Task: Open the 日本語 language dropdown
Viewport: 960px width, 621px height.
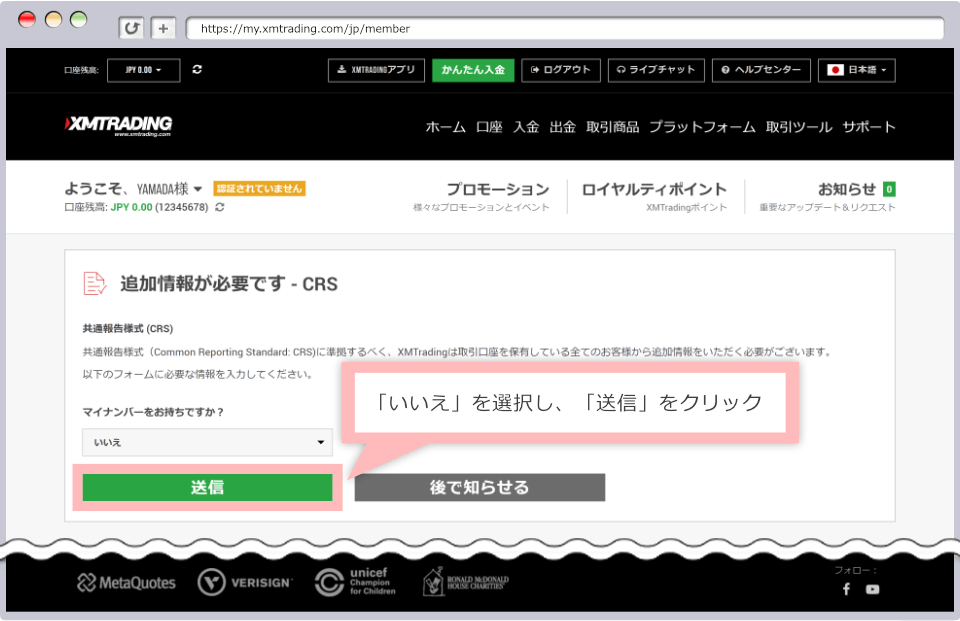Action: pyautogui.click(x=857, y=70)
